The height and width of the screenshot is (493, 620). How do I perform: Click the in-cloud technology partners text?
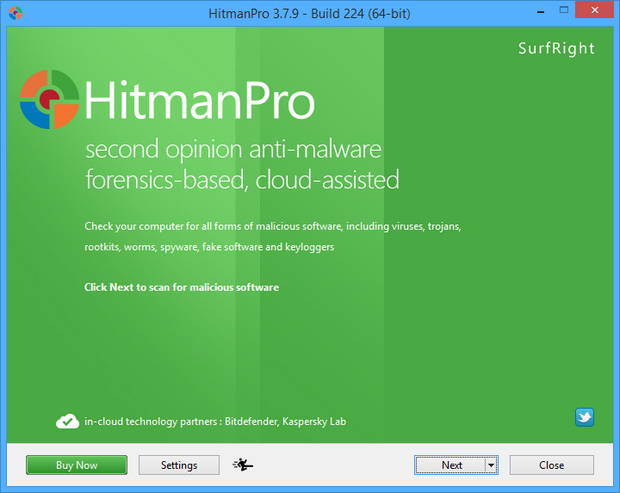coord(215,421)
